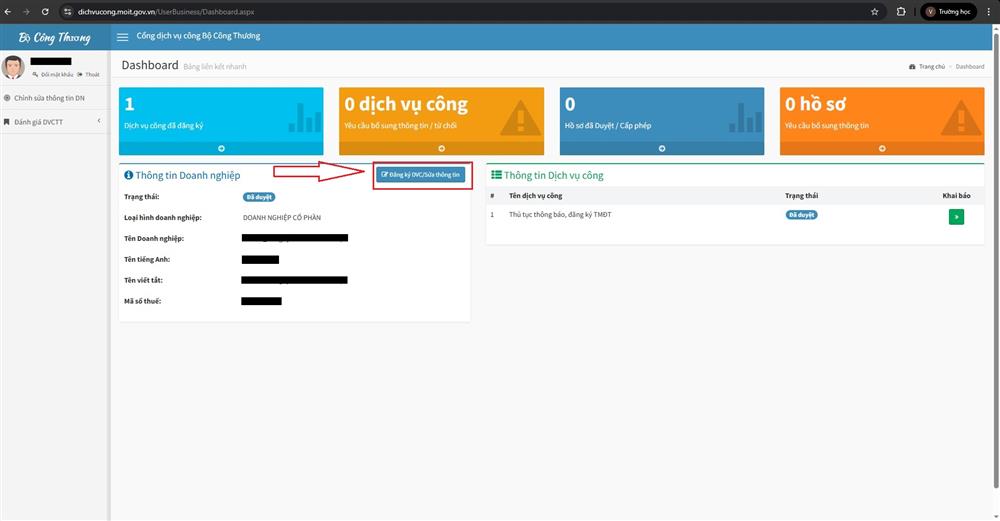Open Chrome three-dot menu

tap(988, 11)
